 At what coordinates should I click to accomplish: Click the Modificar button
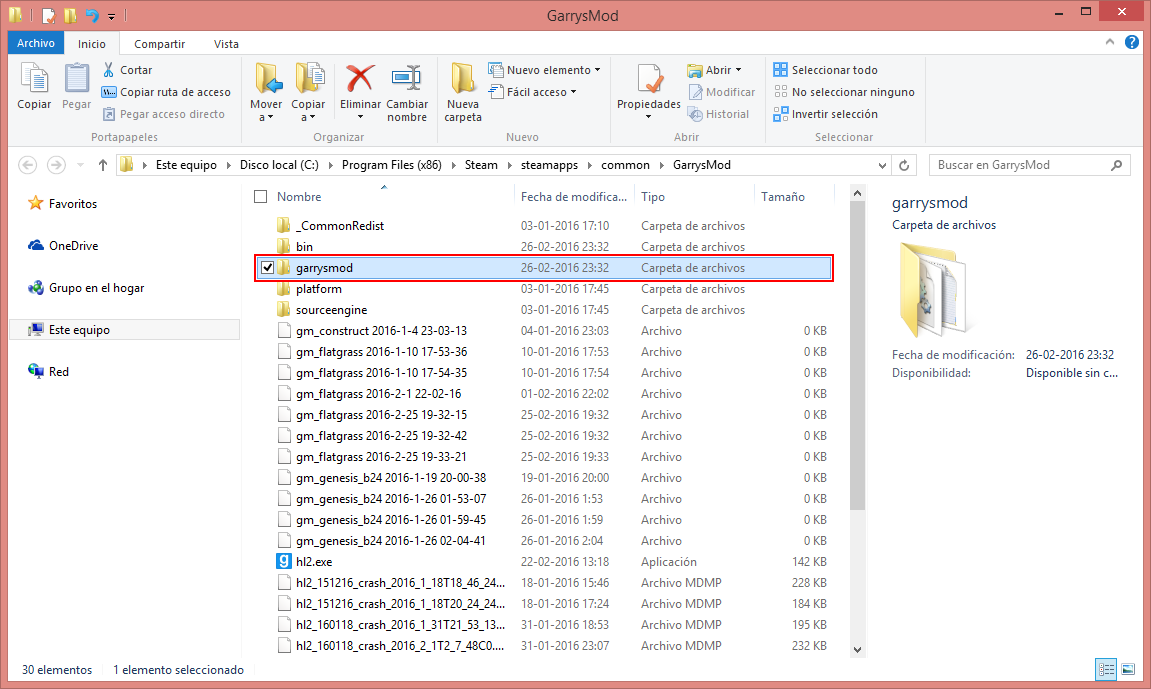click(x=722, y=92)
